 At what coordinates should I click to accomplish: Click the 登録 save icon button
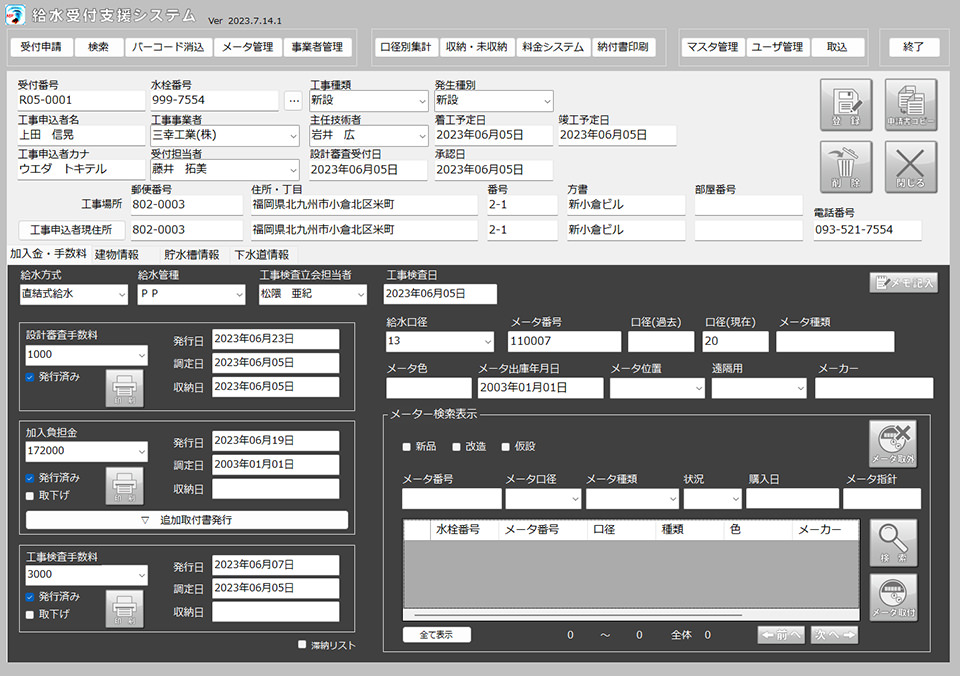pyautogui.click(x=845, y=104)
